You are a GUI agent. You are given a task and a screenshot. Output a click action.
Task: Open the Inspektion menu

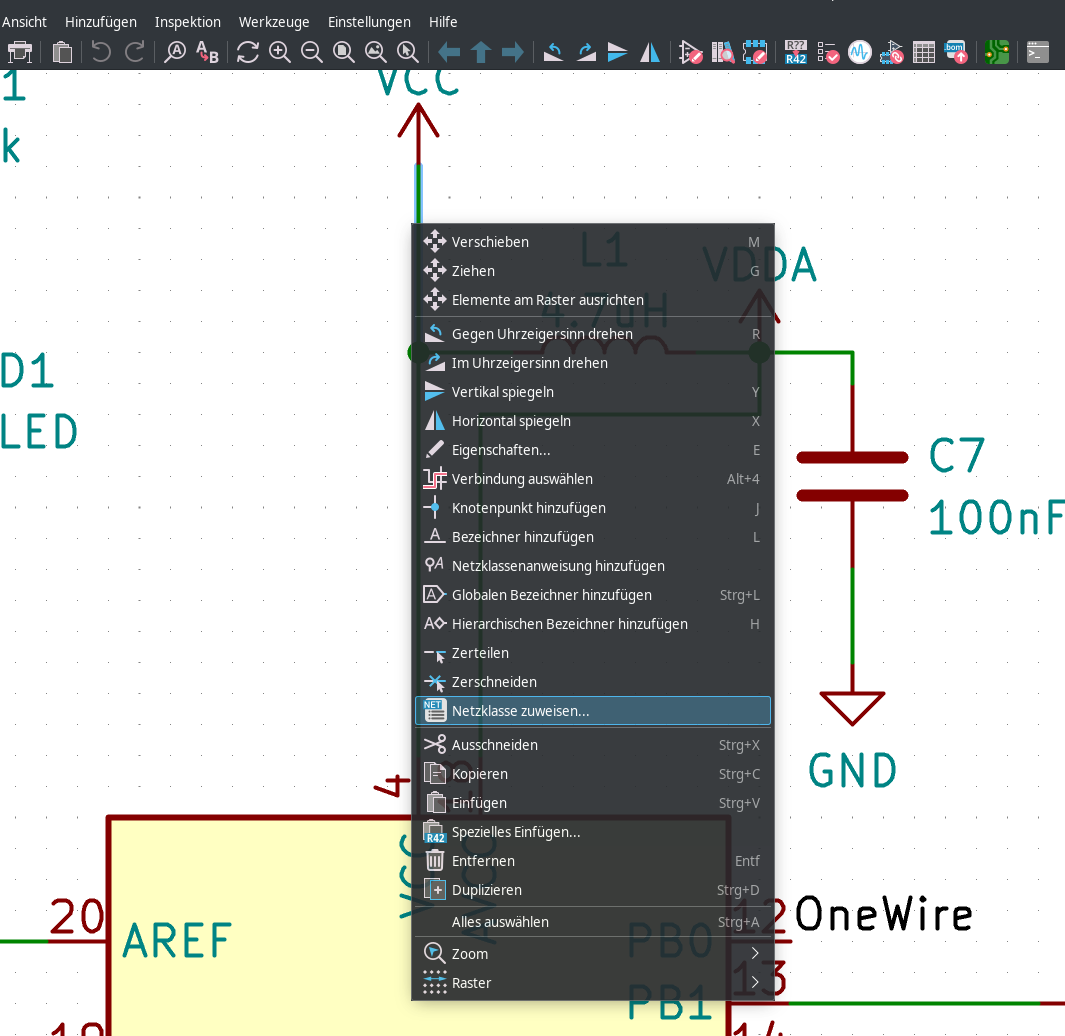click(x=187, y=22)
